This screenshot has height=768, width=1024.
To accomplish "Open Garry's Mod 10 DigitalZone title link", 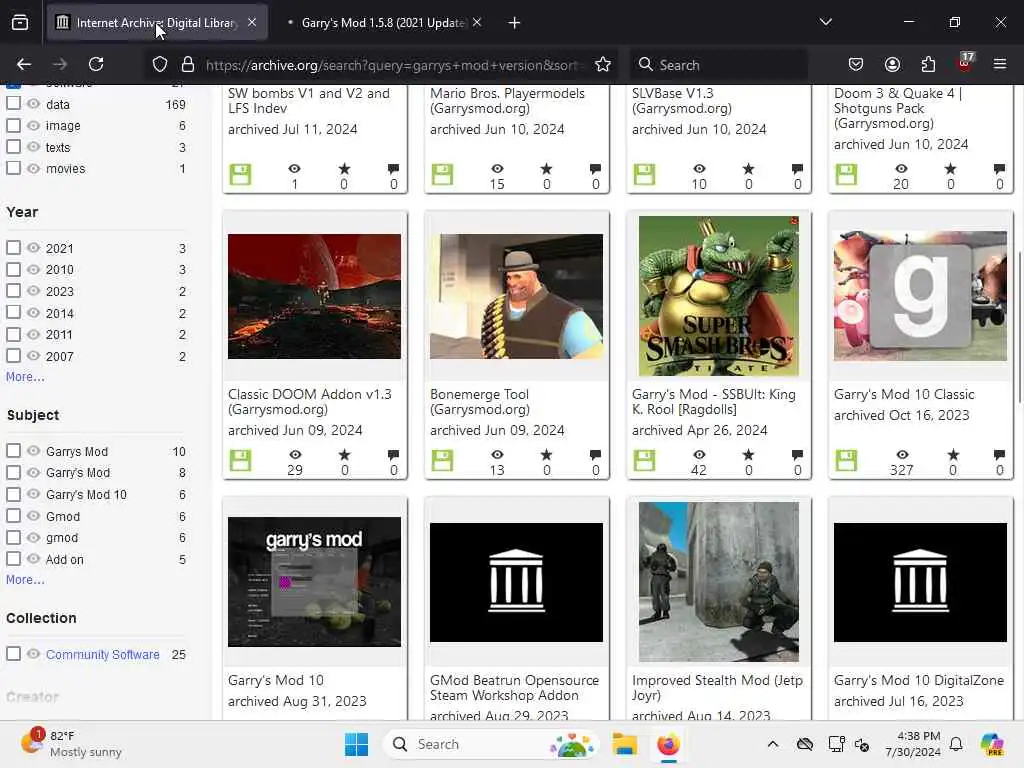I will tap(919, 680).
